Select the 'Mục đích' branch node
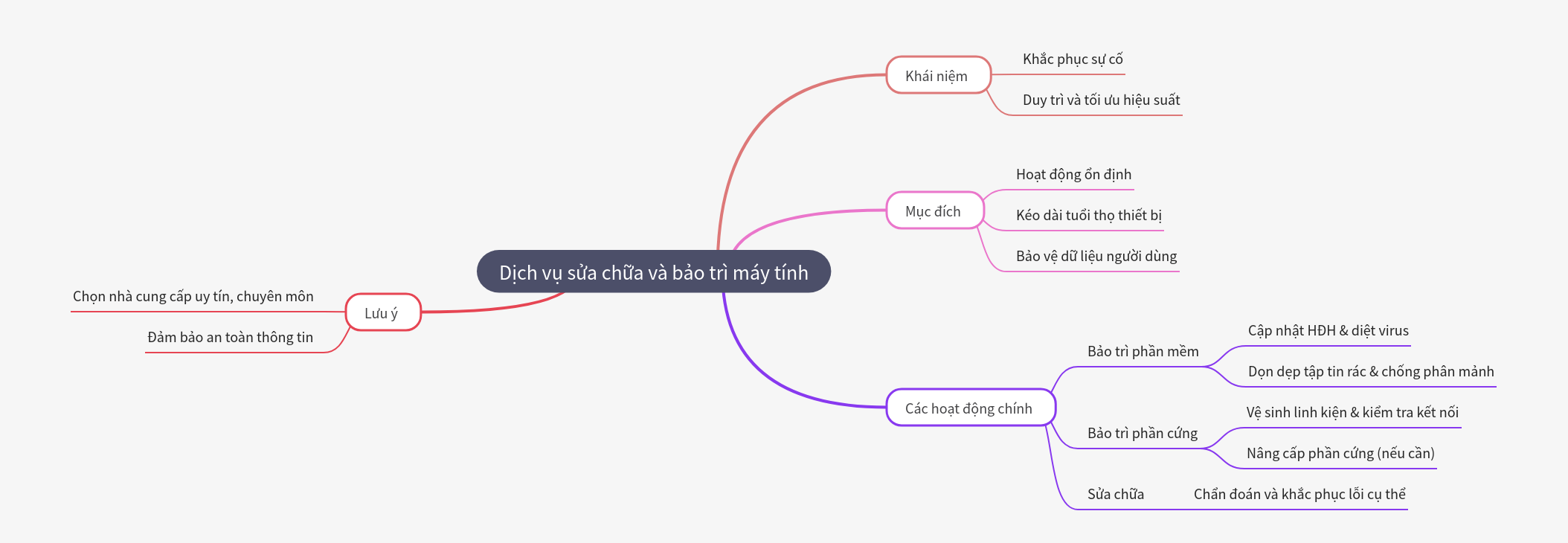The width and height of the screenshot is (1568, 543). tap(934, 211)
